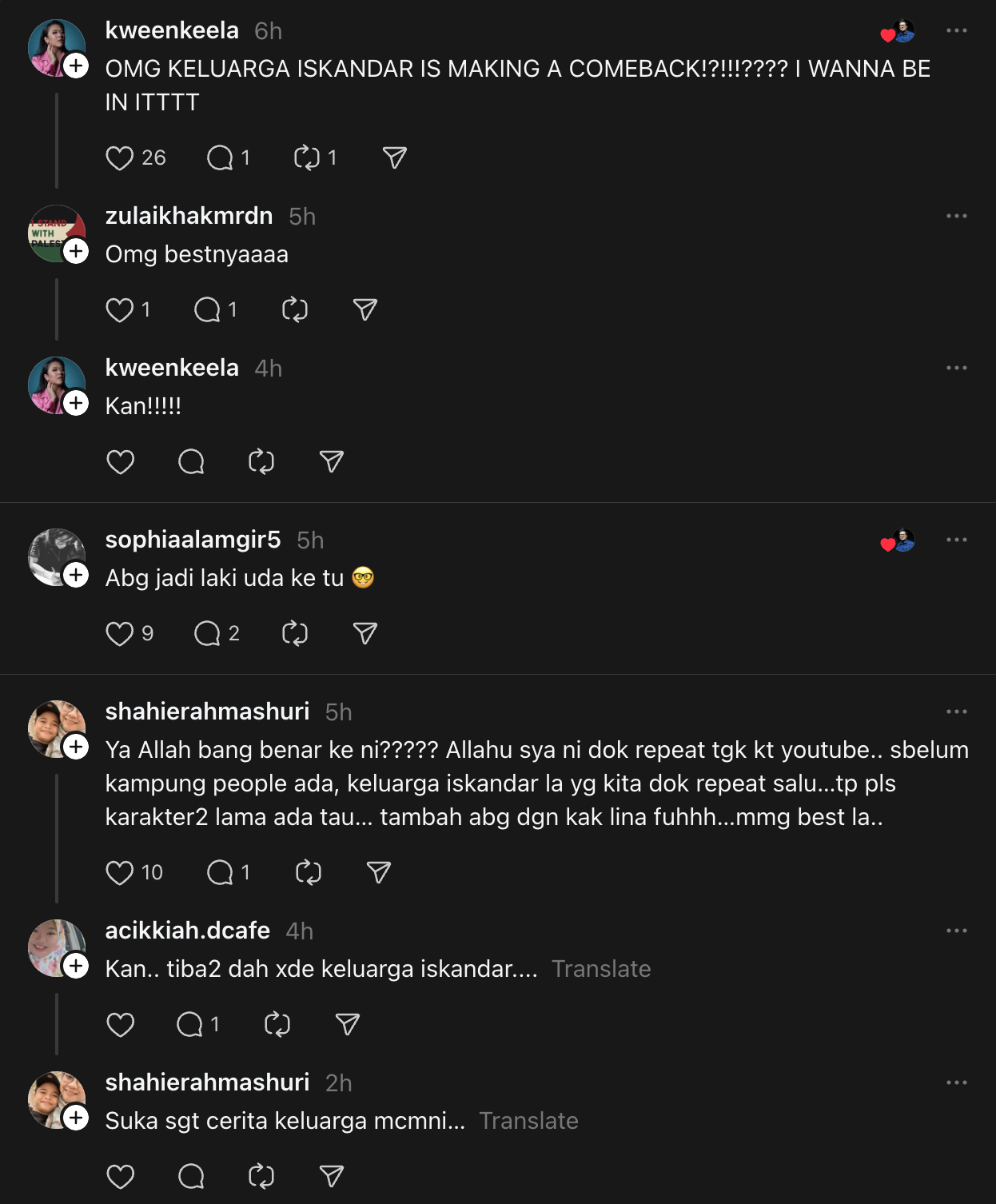Like kweenkeela's "Kan!!!!!" reply
The image size is (996, 1204).
click(x=120, y=462)
